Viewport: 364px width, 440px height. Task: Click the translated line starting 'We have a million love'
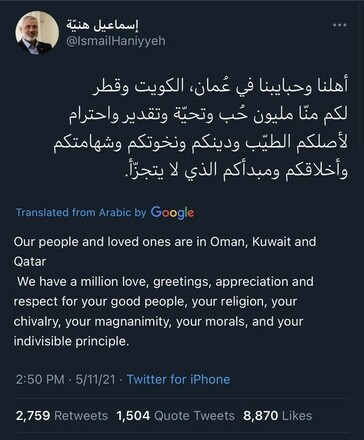point(165,282)
